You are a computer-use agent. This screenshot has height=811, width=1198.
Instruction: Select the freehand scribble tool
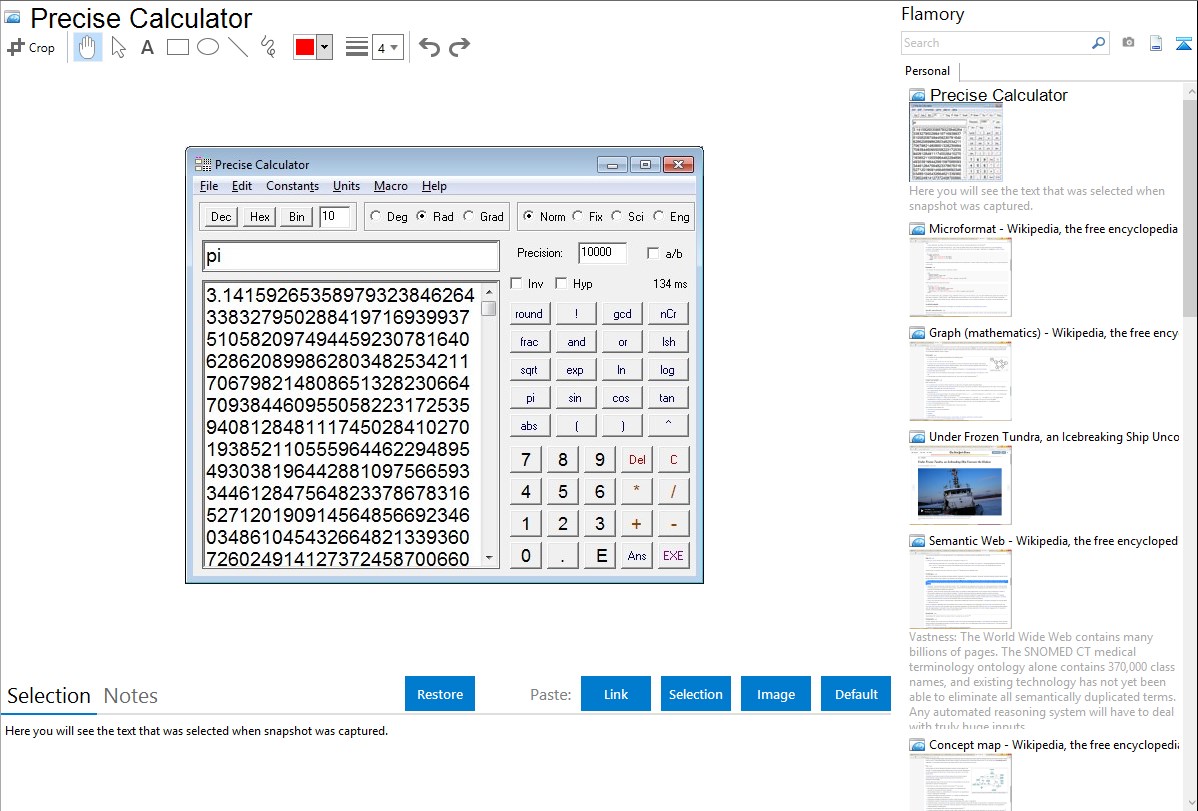click(268, 47)
